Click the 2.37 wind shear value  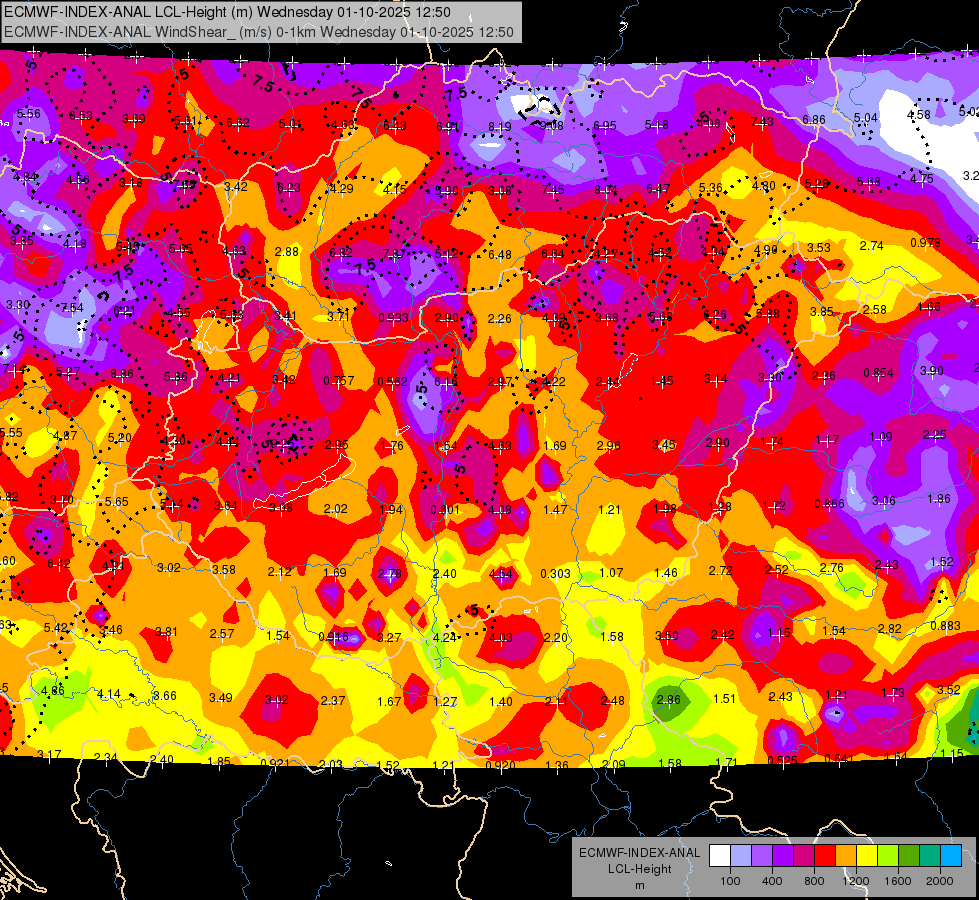pos(333,701)
